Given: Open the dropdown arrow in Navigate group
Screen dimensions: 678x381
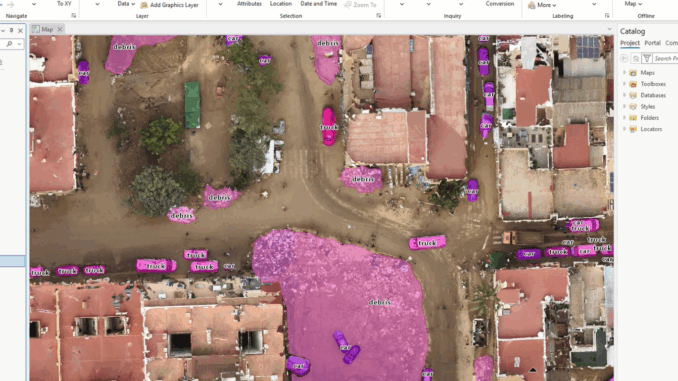Looking at the screenshot, I should (34, 4).
